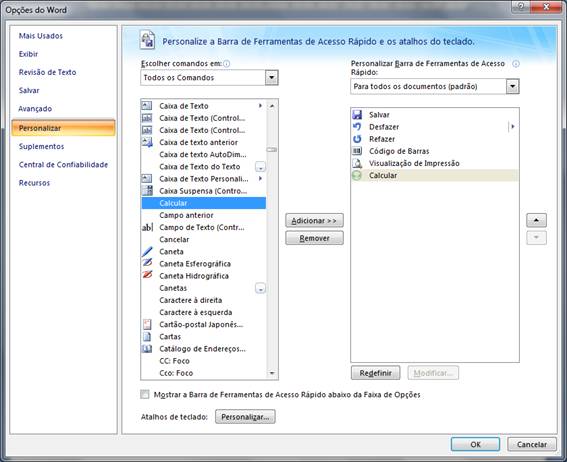Open dropdown marker beside Caixa de Texto do Texto
The image size is (567, 462).
260,167
